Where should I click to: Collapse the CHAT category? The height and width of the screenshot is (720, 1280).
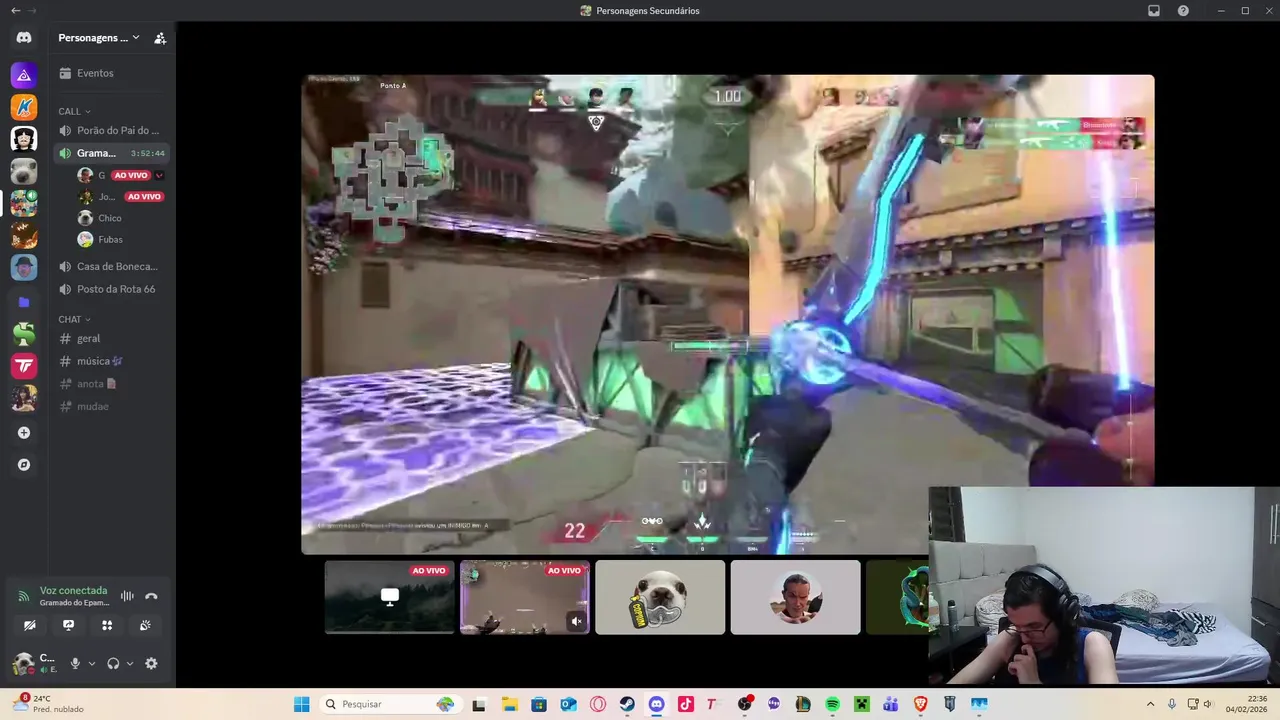coord(74,319)
